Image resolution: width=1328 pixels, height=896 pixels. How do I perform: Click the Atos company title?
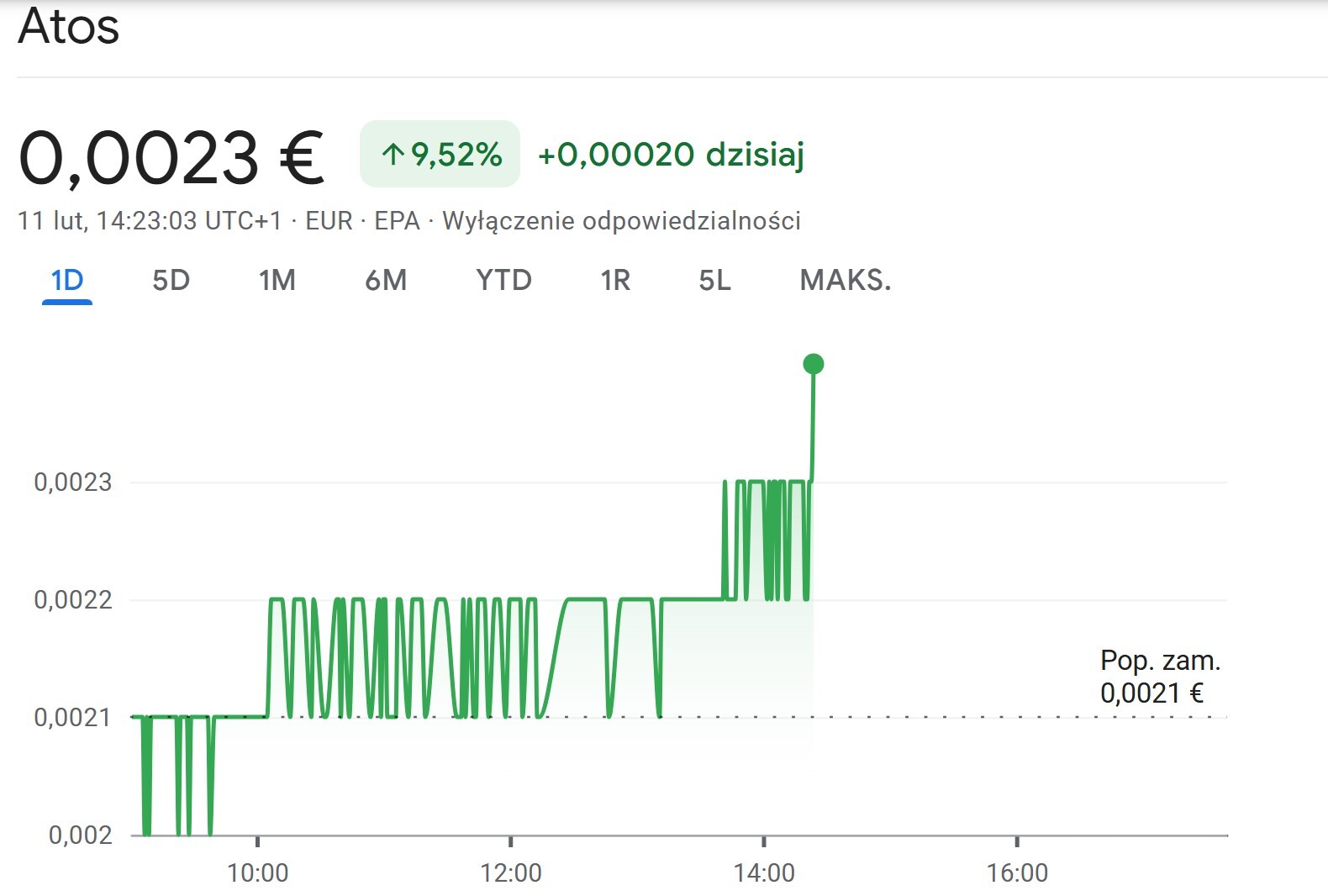click(69, 26)
